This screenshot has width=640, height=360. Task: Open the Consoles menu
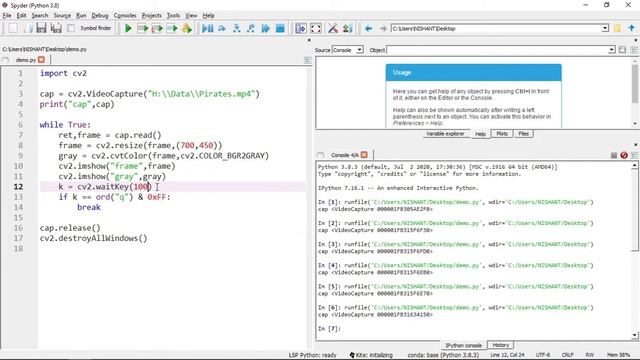point(125,16)
